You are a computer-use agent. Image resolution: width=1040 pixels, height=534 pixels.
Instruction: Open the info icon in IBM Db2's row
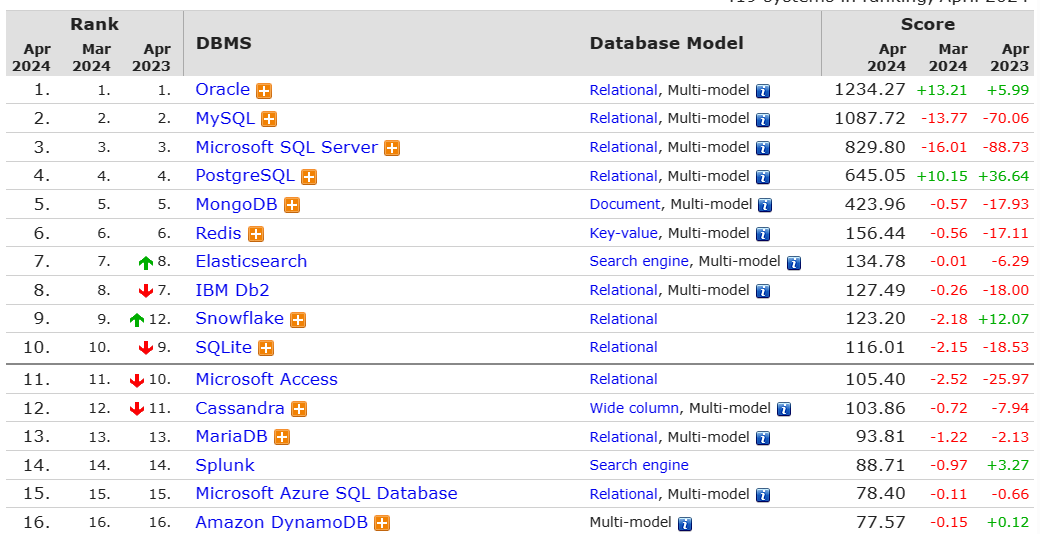[x=763, y=291]
